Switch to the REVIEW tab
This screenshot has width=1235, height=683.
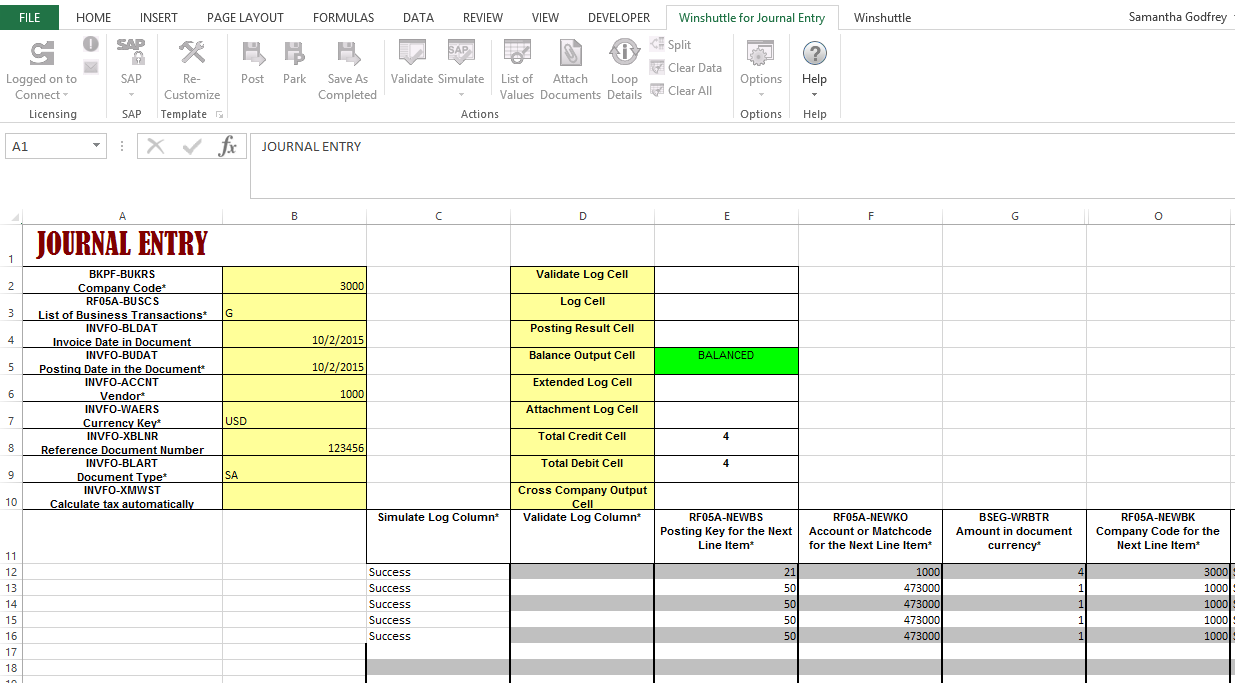483,17
